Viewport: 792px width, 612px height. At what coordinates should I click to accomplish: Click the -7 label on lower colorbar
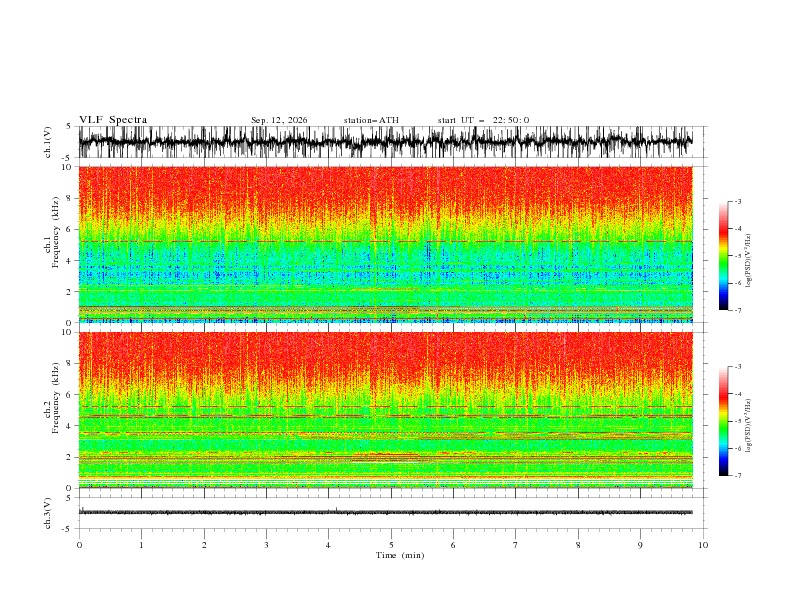[737, 476]
